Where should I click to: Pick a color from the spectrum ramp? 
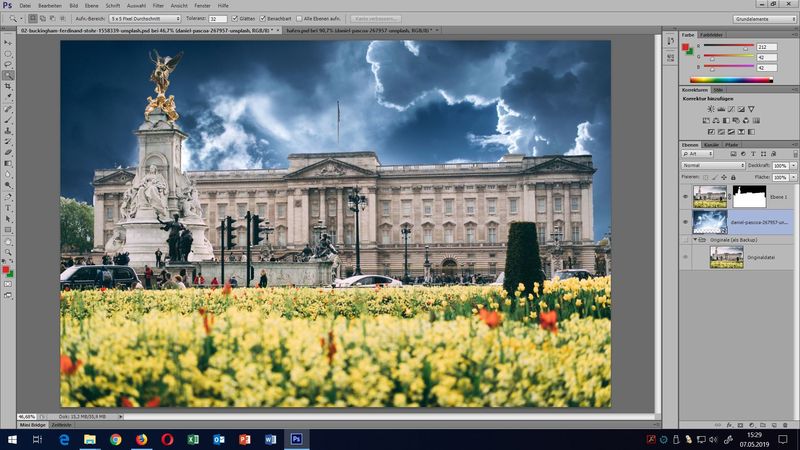tap(731, 80)
